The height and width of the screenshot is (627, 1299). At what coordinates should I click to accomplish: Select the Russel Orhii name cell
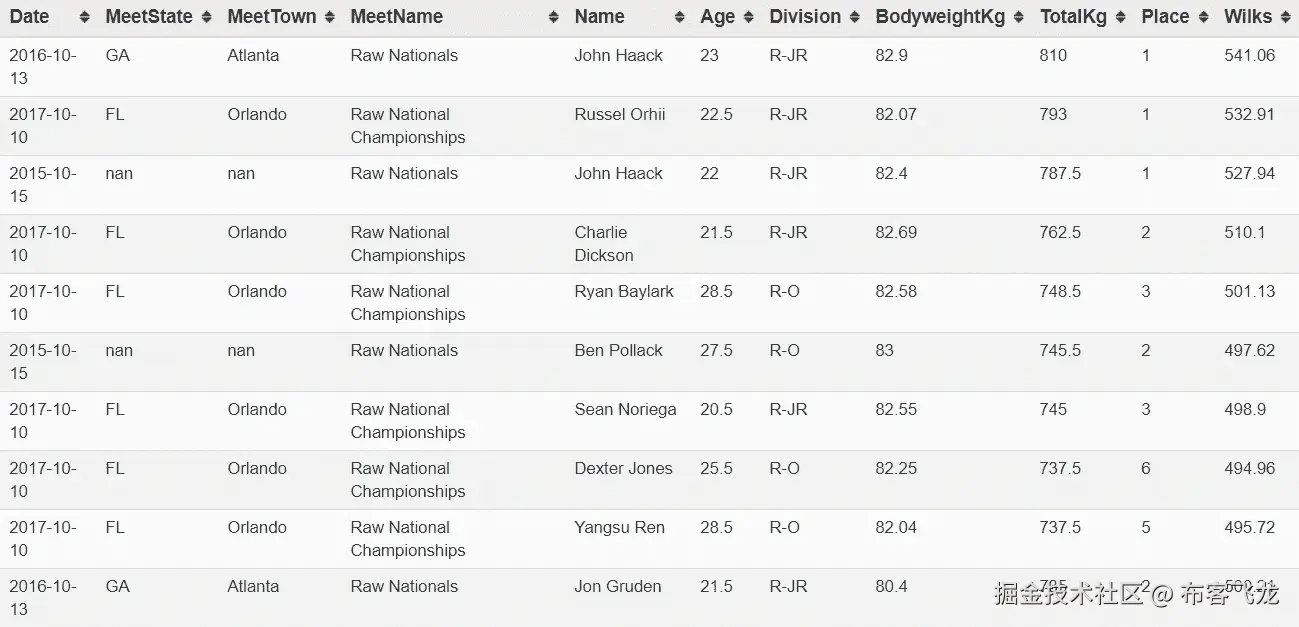pyautogui.click(x=620, y=115)
